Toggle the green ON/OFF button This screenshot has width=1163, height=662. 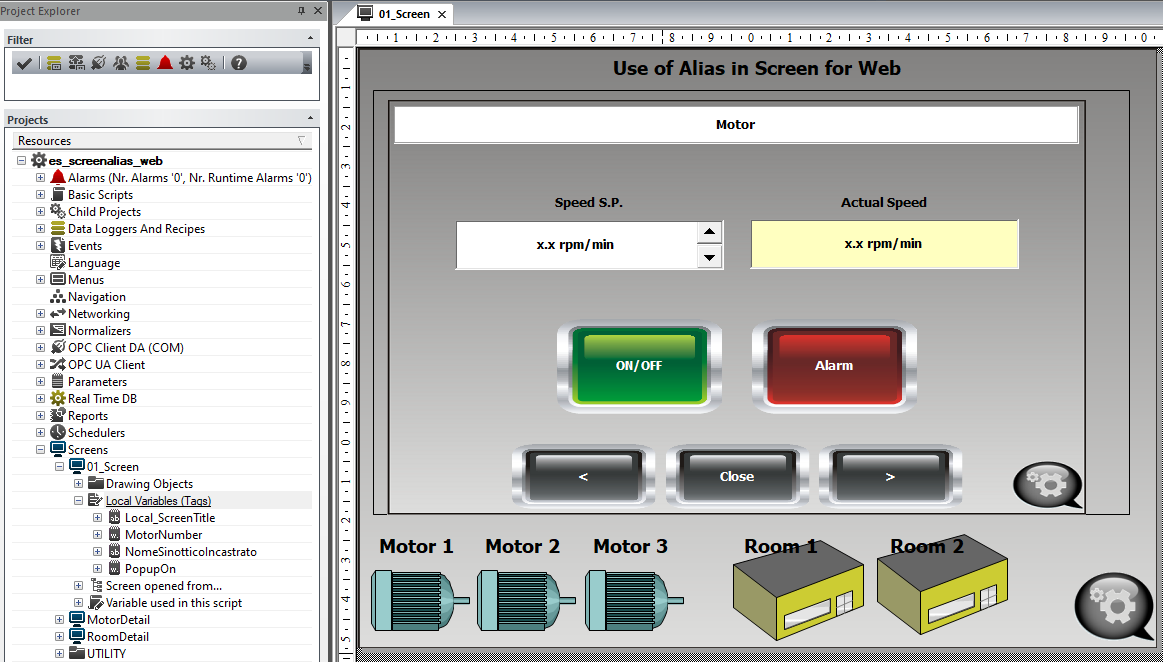pos(639,366)
